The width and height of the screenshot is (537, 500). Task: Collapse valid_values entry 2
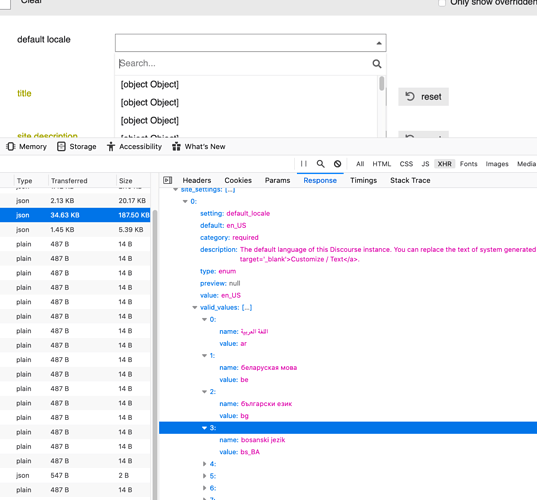click(204, 392)
